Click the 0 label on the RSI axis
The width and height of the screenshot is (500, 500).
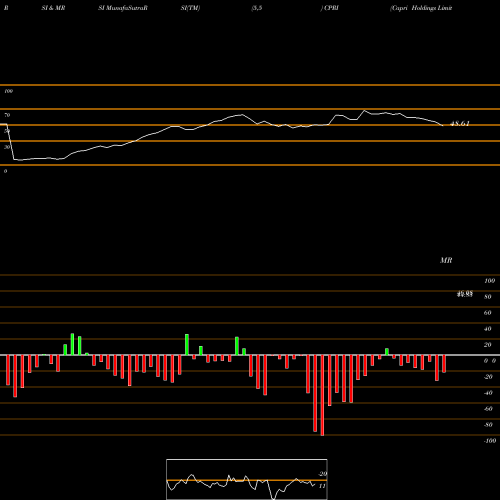tap(5, 171)
